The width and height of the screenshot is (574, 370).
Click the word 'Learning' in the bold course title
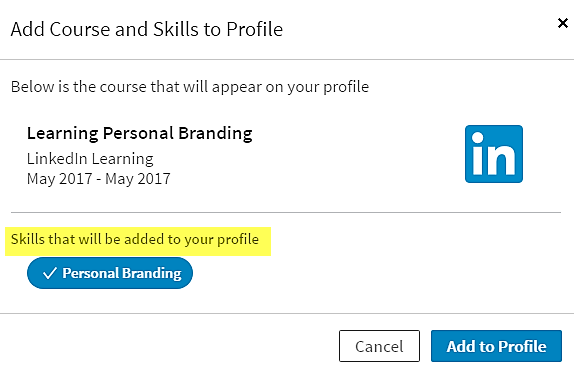(x=63, y=134)
